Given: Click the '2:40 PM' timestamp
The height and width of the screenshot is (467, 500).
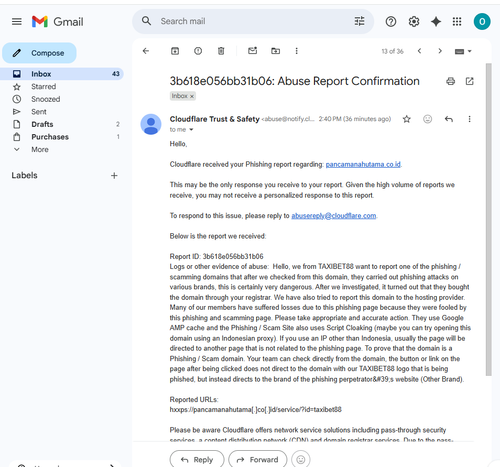Looking at the screenshot, I should click(x=355, y=119).
